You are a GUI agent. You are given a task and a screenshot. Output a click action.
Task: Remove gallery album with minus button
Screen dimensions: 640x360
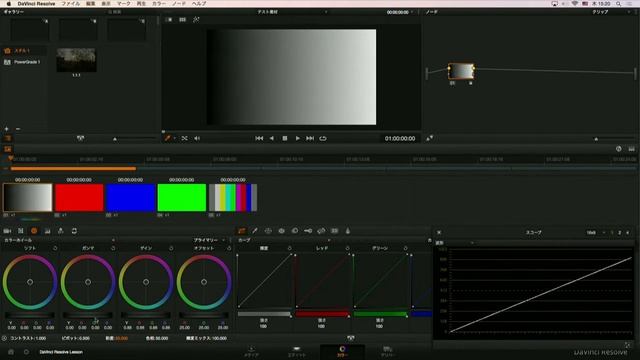coord(18,129)
